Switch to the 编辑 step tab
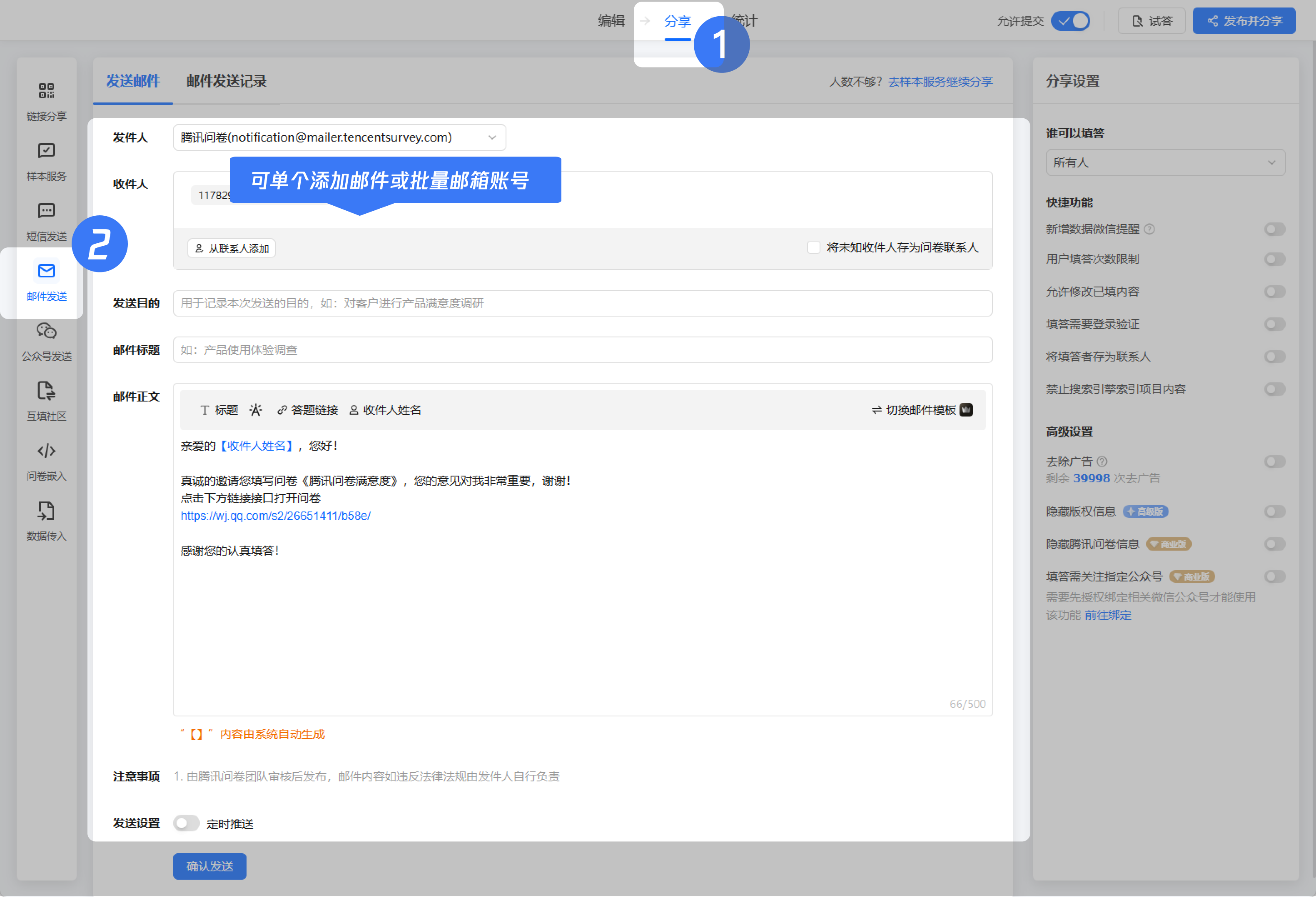Screen dimensions: 1316x898 (x=611, y=21)
